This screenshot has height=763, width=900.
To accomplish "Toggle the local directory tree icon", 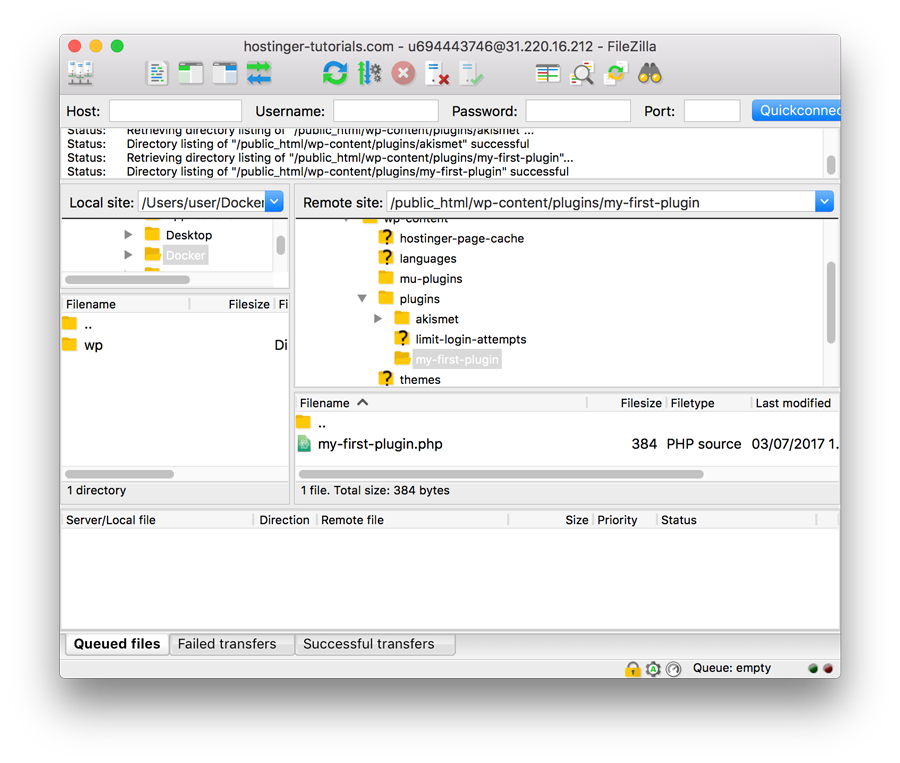I will pos(191,73).
